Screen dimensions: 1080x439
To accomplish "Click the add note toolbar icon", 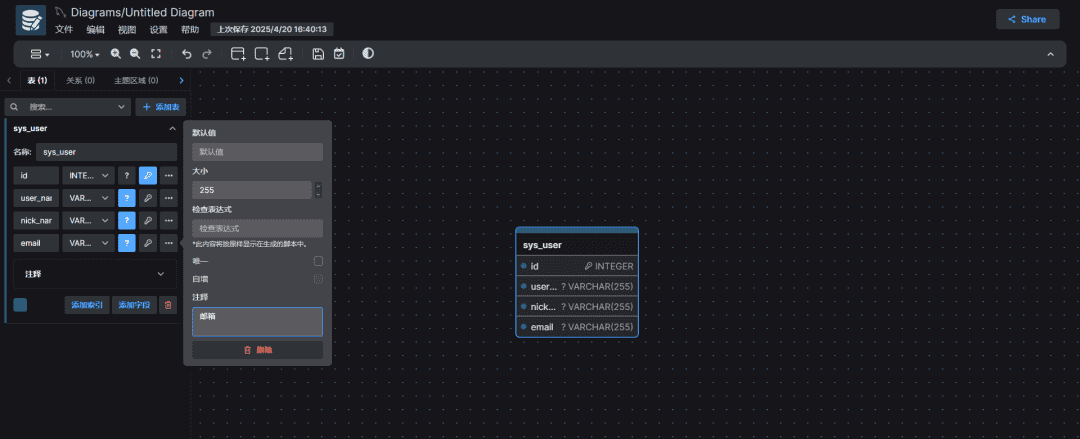I will point(286,54).
